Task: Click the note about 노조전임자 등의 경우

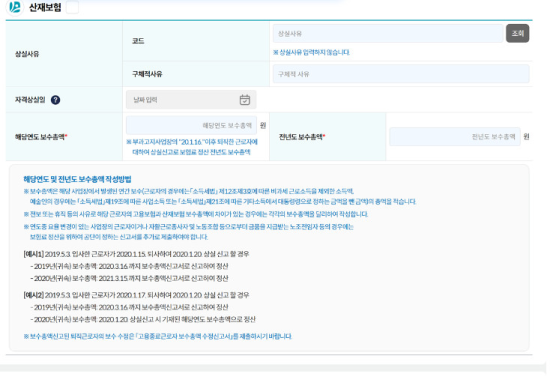Action: coord(189,227)
